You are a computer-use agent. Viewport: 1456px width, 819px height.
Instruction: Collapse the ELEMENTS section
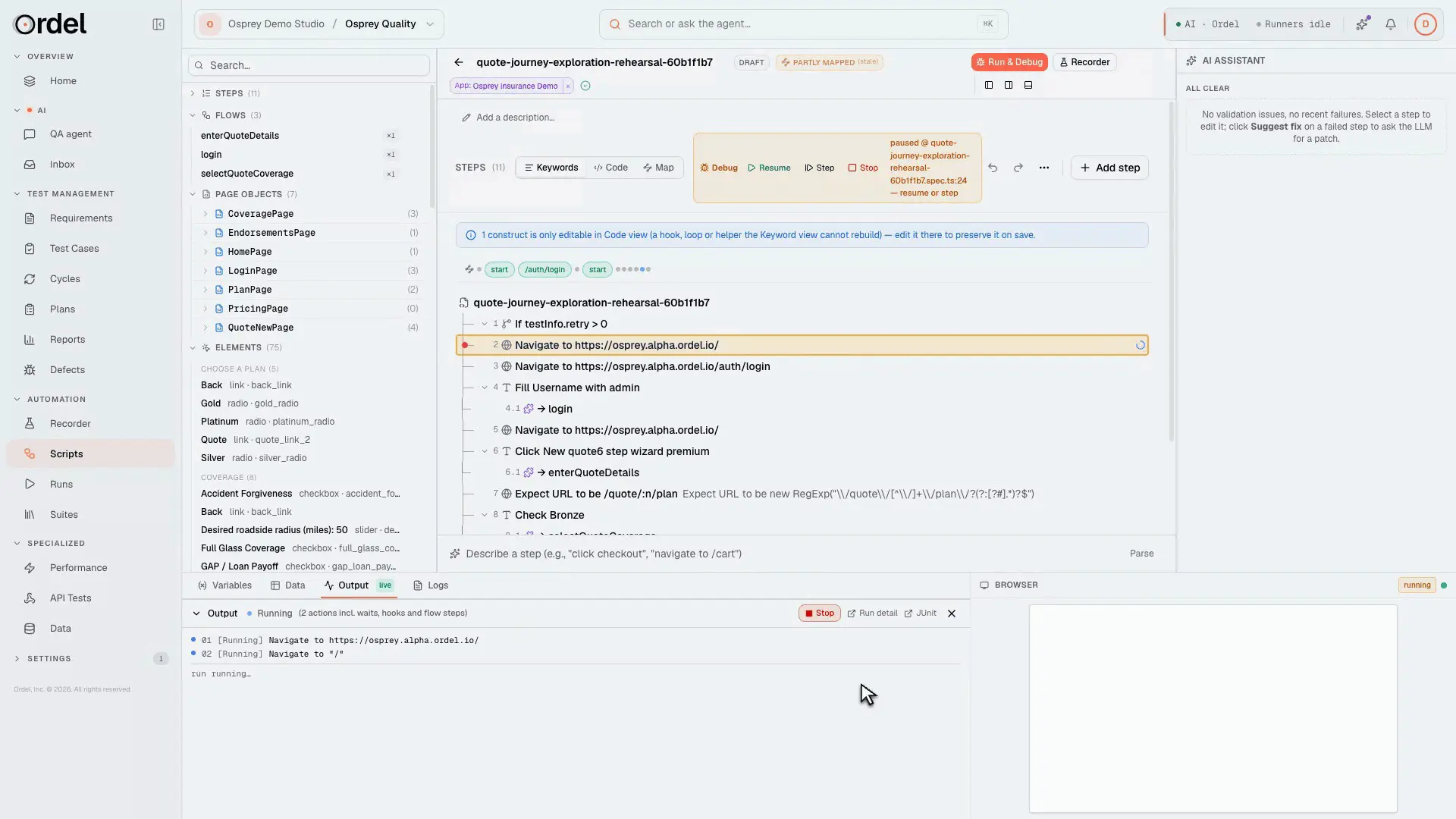point(193,348)
